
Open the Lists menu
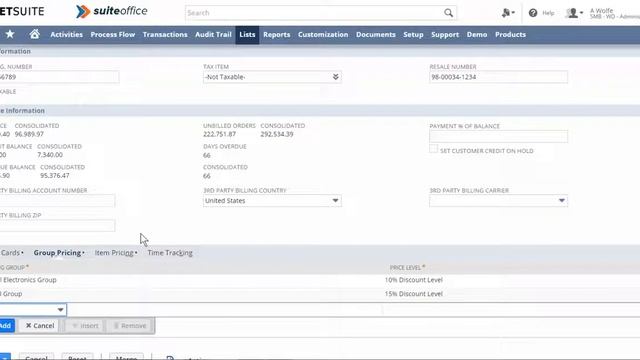(247, 35)
